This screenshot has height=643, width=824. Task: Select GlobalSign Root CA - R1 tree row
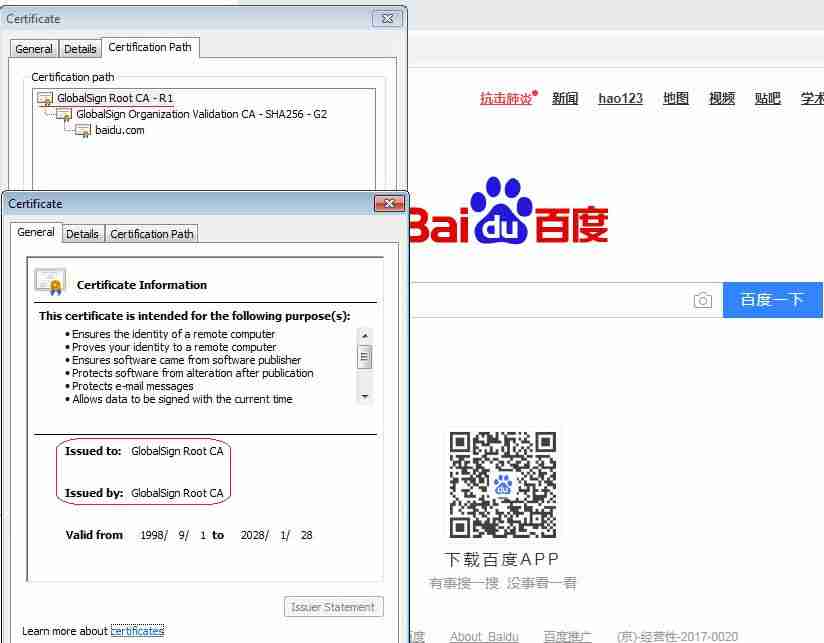click(115, 98)
